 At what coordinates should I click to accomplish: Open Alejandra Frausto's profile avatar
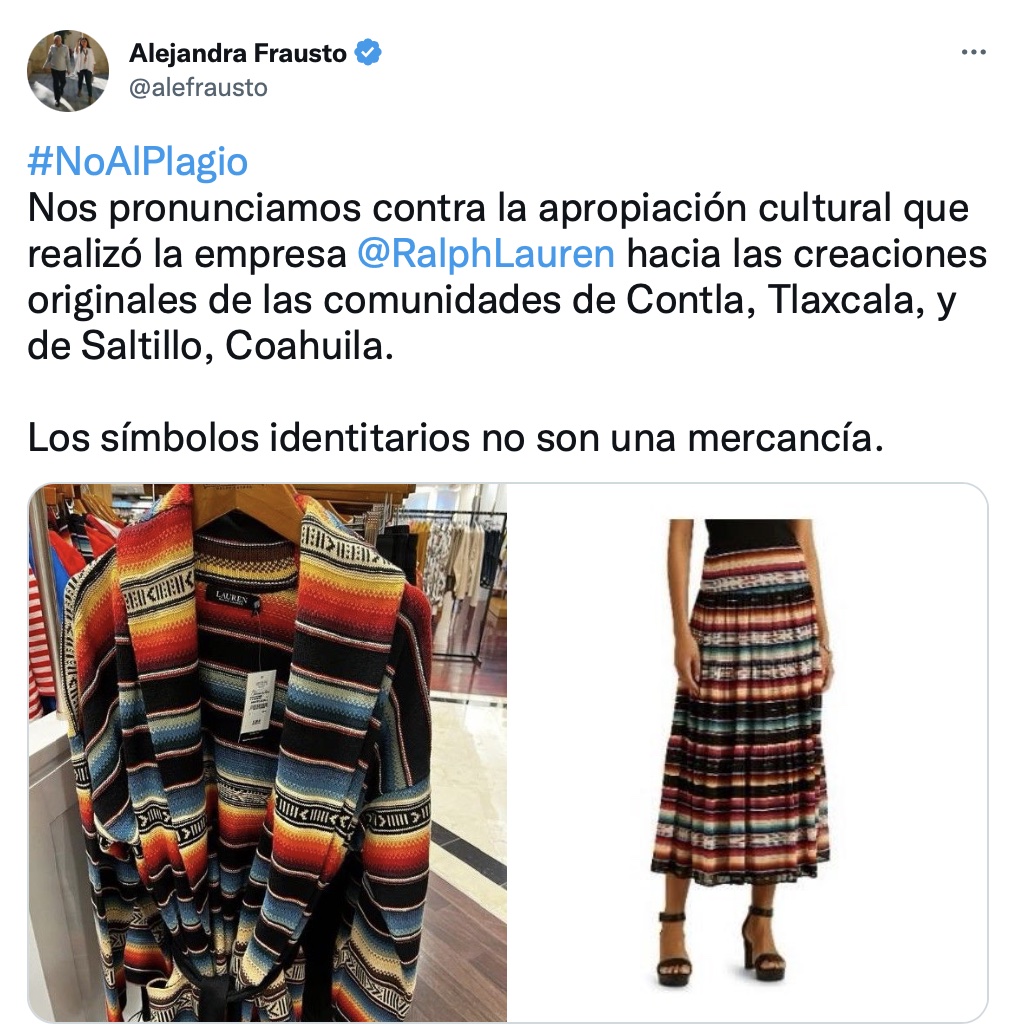pos(68,71)
